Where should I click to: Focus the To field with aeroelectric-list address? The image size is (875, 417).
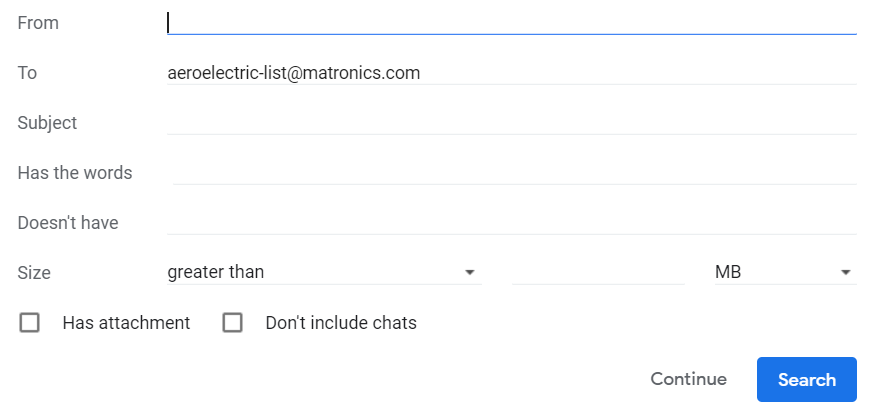pyautogui.click(x=510, y=72)
